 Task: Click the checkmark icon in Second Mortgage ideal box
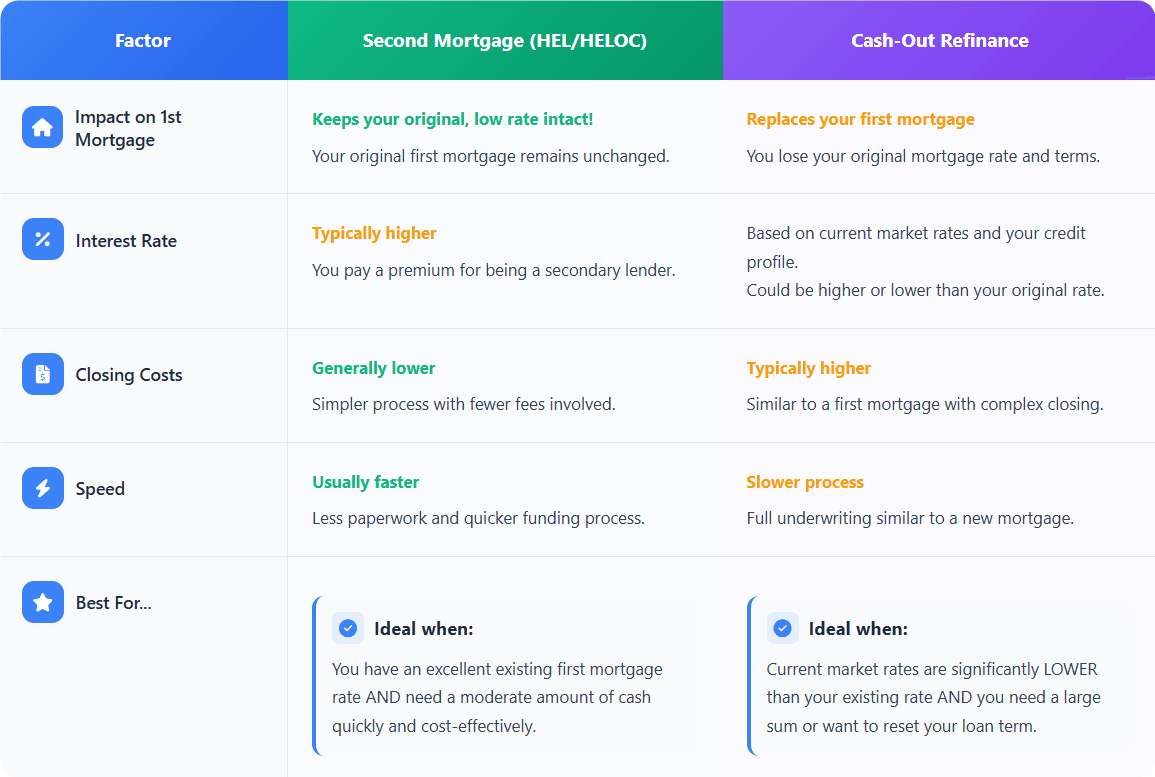(x=348, y=628)
